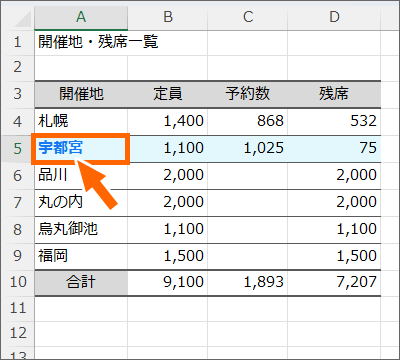400x360 pixels.
Task: Select the 定員 header cell
Action: click(168, 94)
